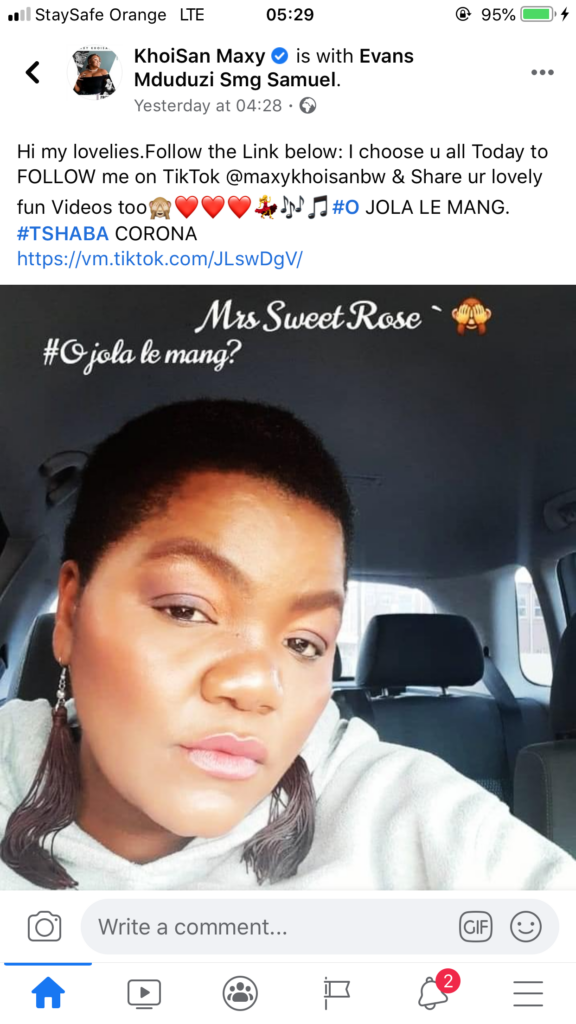The width and height of the screenshot is (576, 1024).
Task: Open Evans Mduduzi Smg Samuel profile
Action: click(274, 68)
